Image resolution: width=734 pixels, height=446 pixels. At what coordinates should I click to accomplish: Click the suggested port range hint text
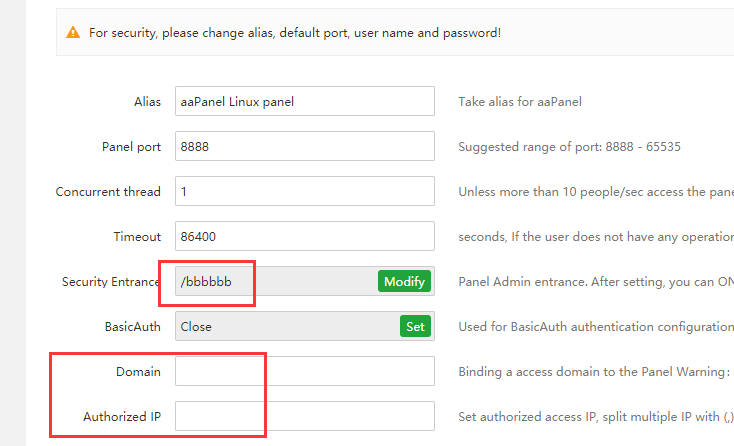[x=569, y=146]
